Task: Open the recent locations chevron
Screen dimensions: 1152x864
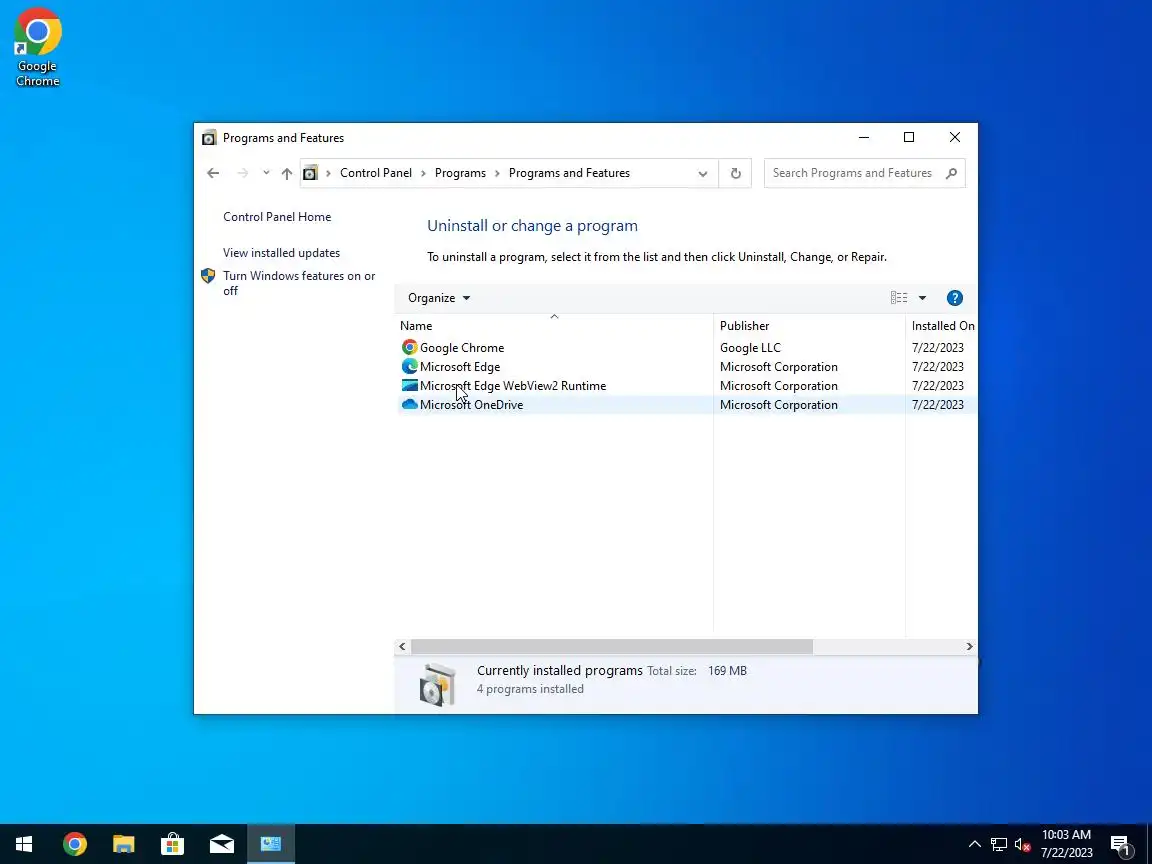Action: coord(266,173)
